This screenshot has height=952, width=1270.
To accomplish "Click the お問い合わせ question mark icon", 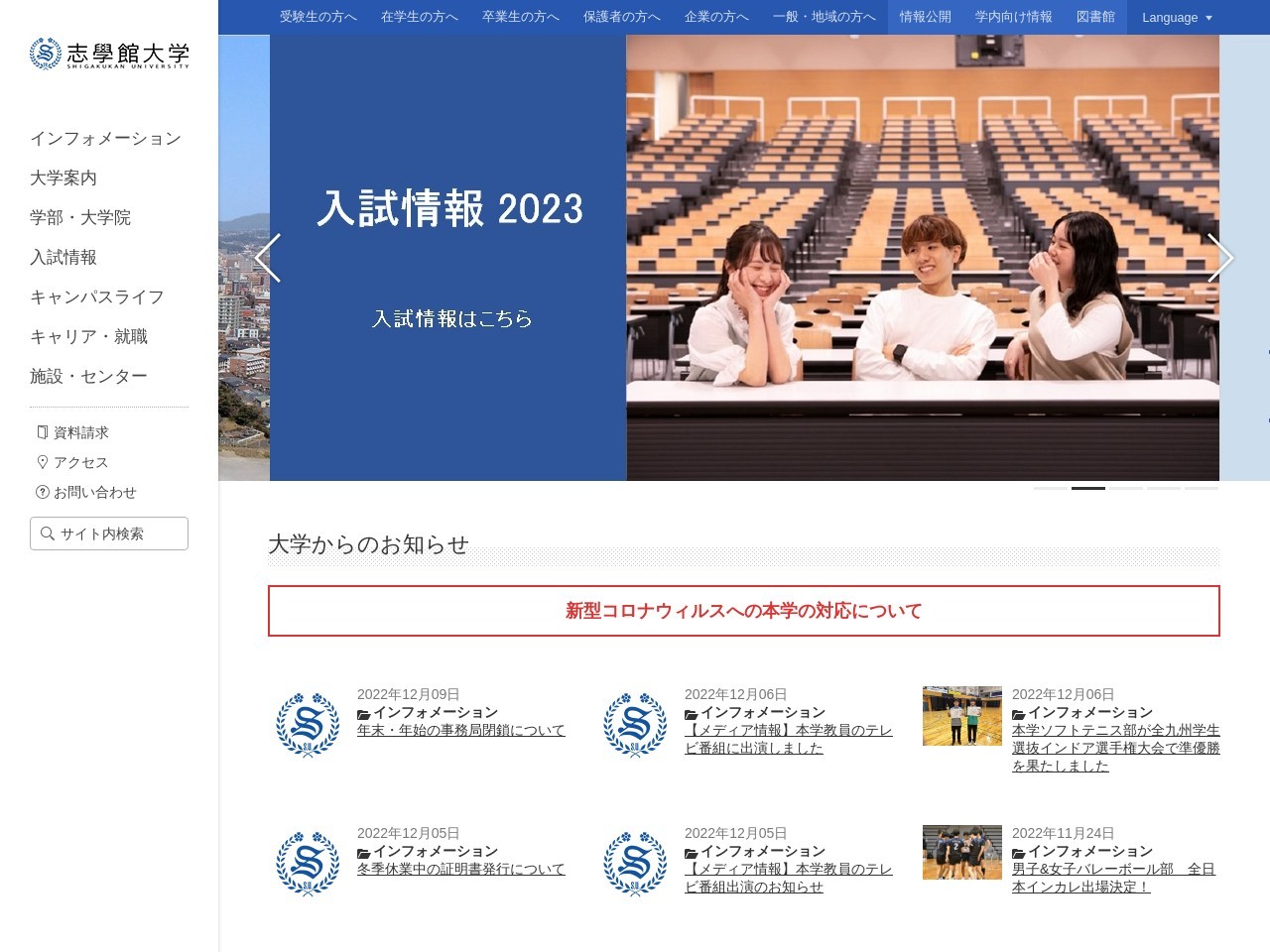I will click(x=42, y=492).
